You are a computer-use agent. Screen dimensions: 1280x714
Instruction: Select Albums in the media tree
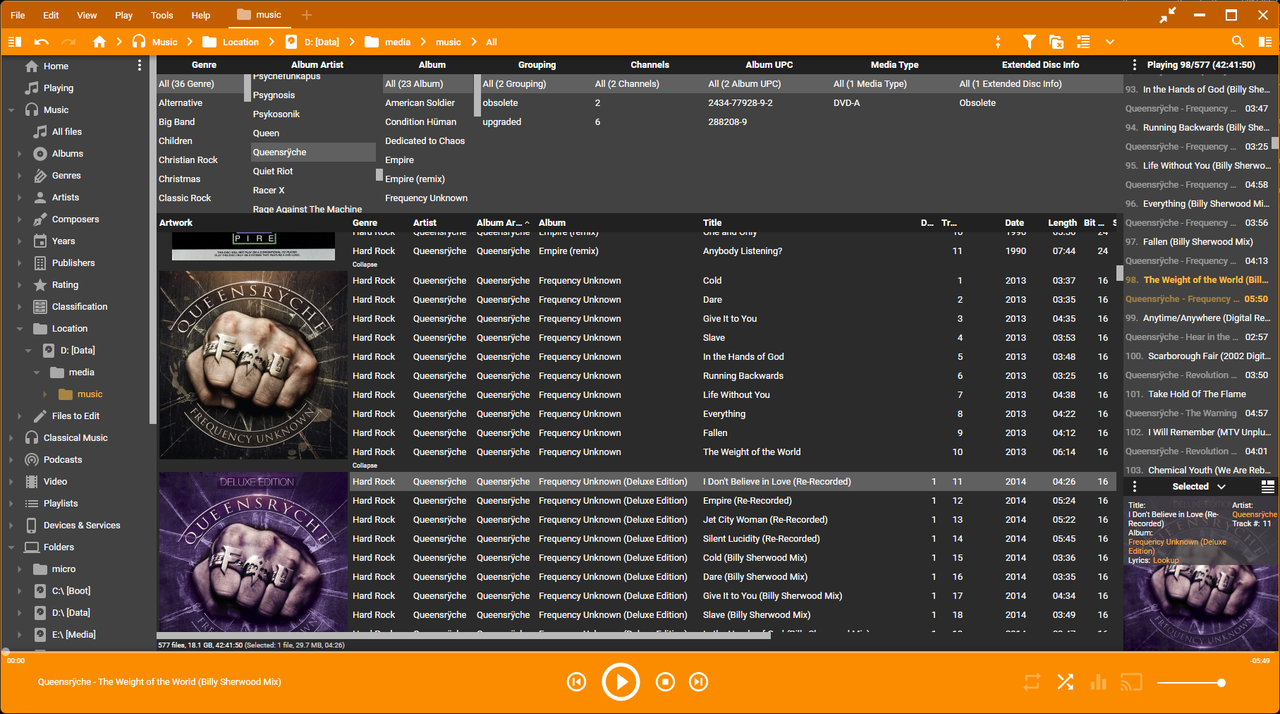[x=67, y=154]
